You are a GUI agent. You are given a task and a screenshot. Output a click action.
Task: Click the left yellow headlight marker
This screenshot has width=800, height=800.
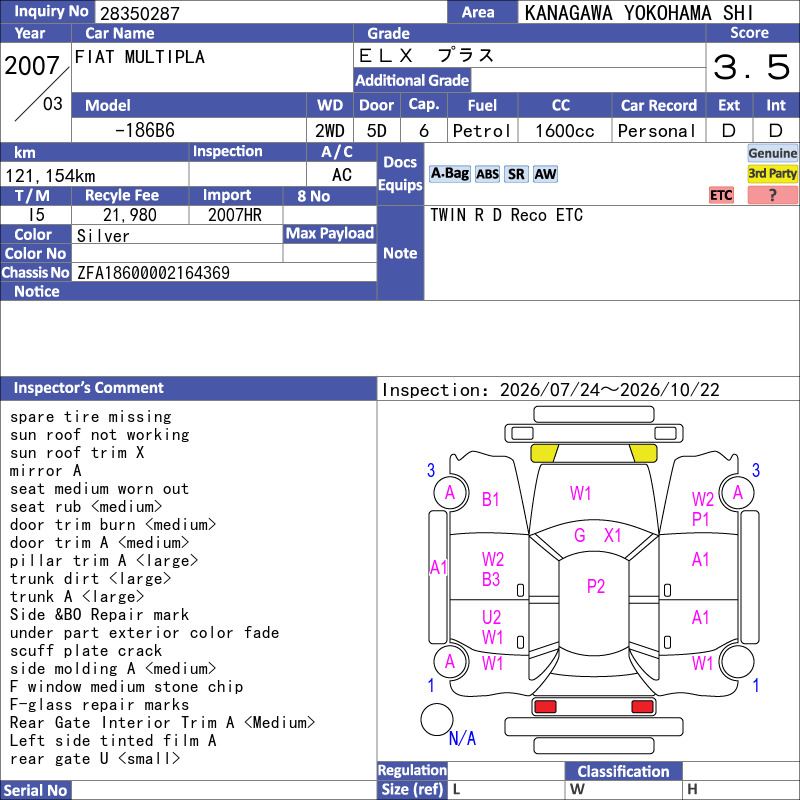(544, 453)
